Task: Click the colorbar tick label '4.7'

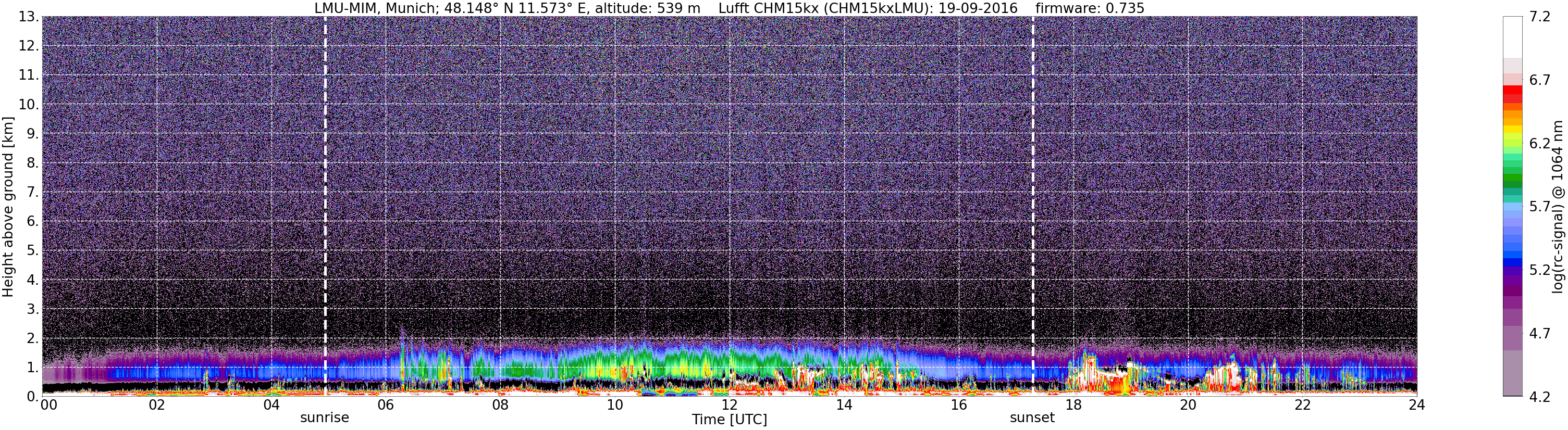Action: pyautogui.click(x=1539, y=333)
